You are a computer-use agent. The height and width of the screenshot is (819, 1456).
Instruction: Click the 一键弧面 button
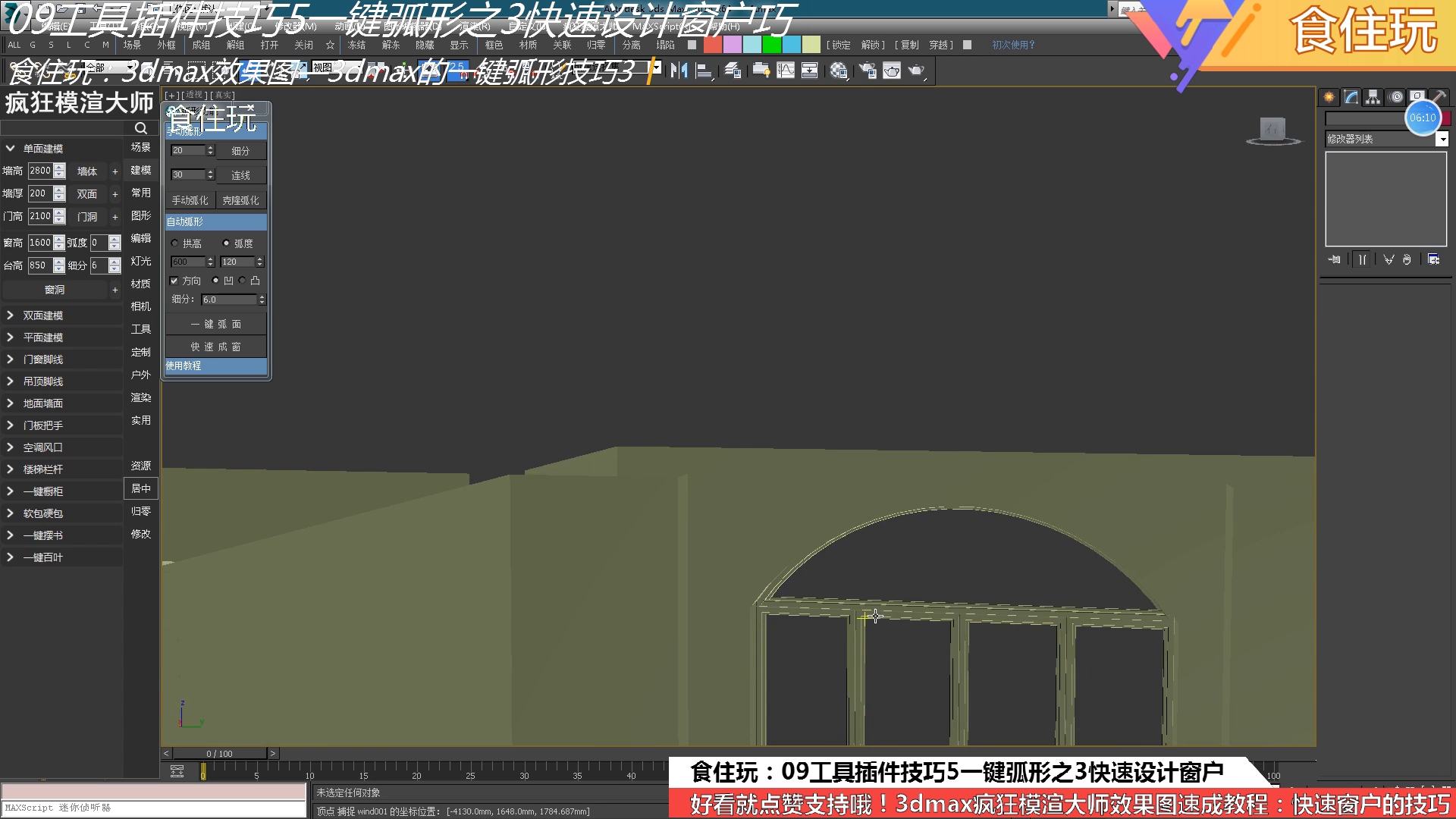pyautogui.click(x=215, y=324)
